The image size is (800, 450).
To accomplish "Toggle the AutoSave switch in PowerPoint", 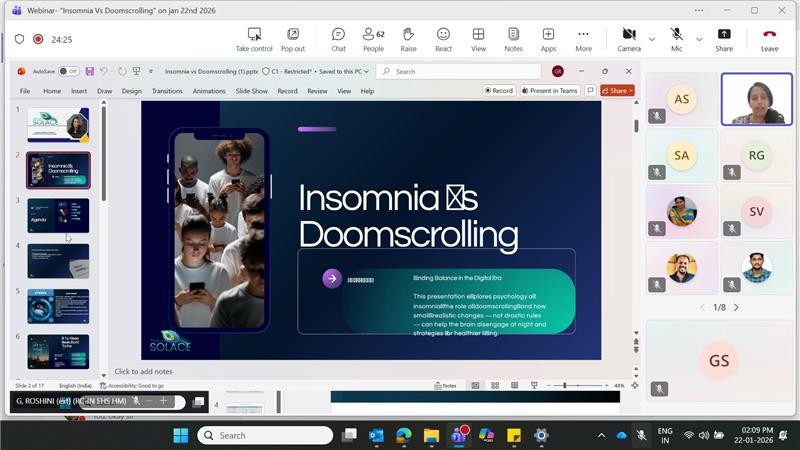I will click(68, 71).
